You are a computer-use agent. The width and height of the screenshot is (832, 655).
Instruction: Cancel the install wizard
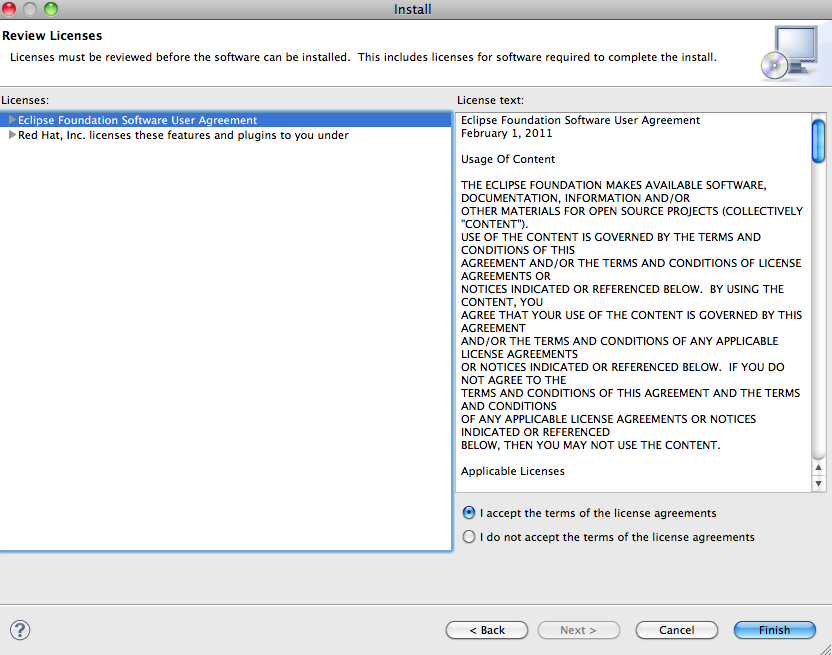pos(677,630)
